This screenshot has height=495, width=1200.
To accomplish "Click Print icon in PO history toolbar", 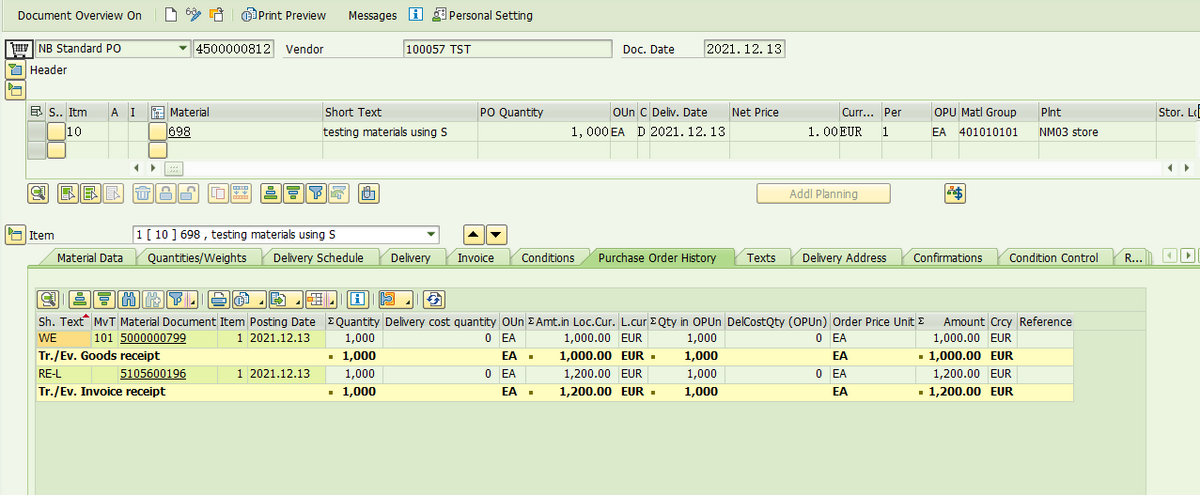I will pos(219,298).
